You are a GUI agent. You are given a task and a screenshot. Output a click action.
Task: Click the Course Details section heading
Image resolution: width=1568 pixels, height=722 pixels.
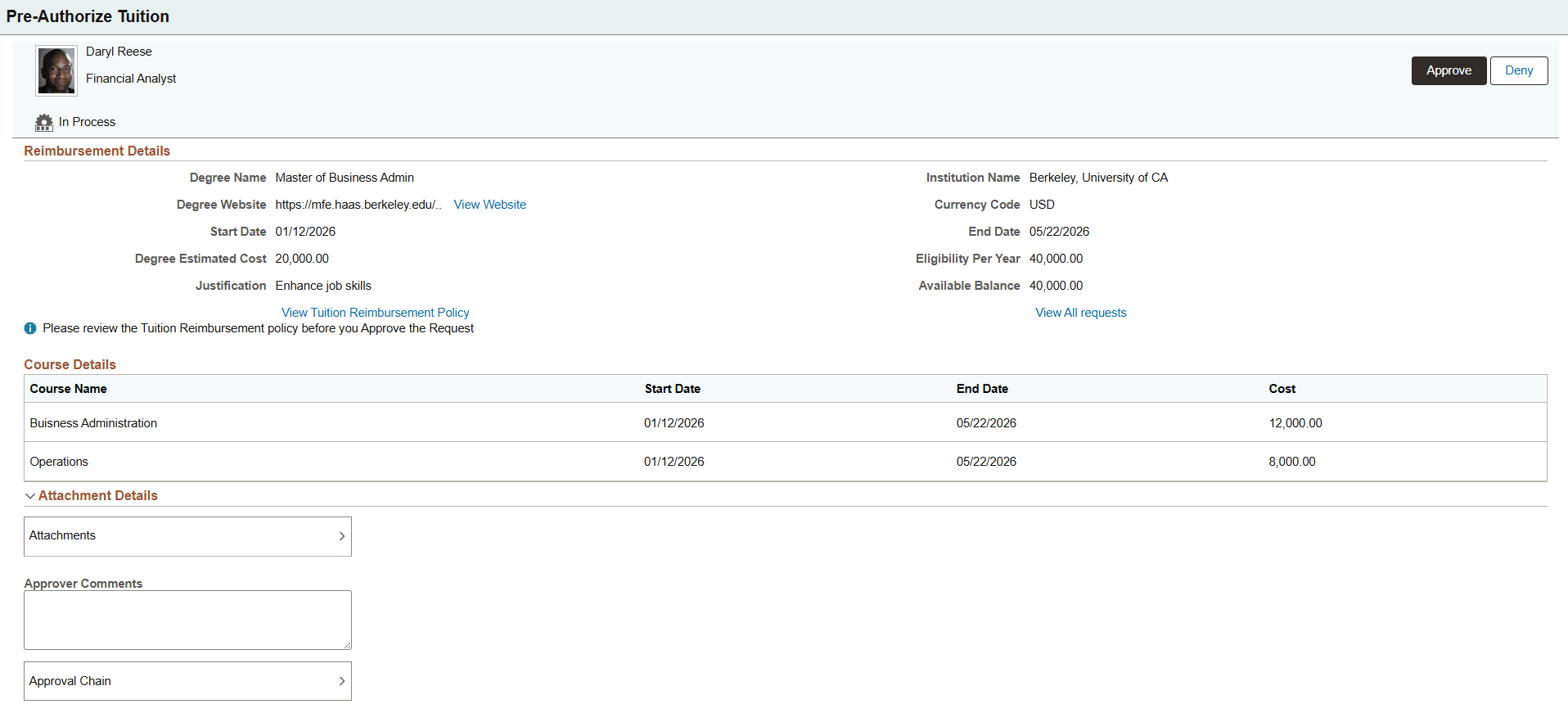pos(70,364)
